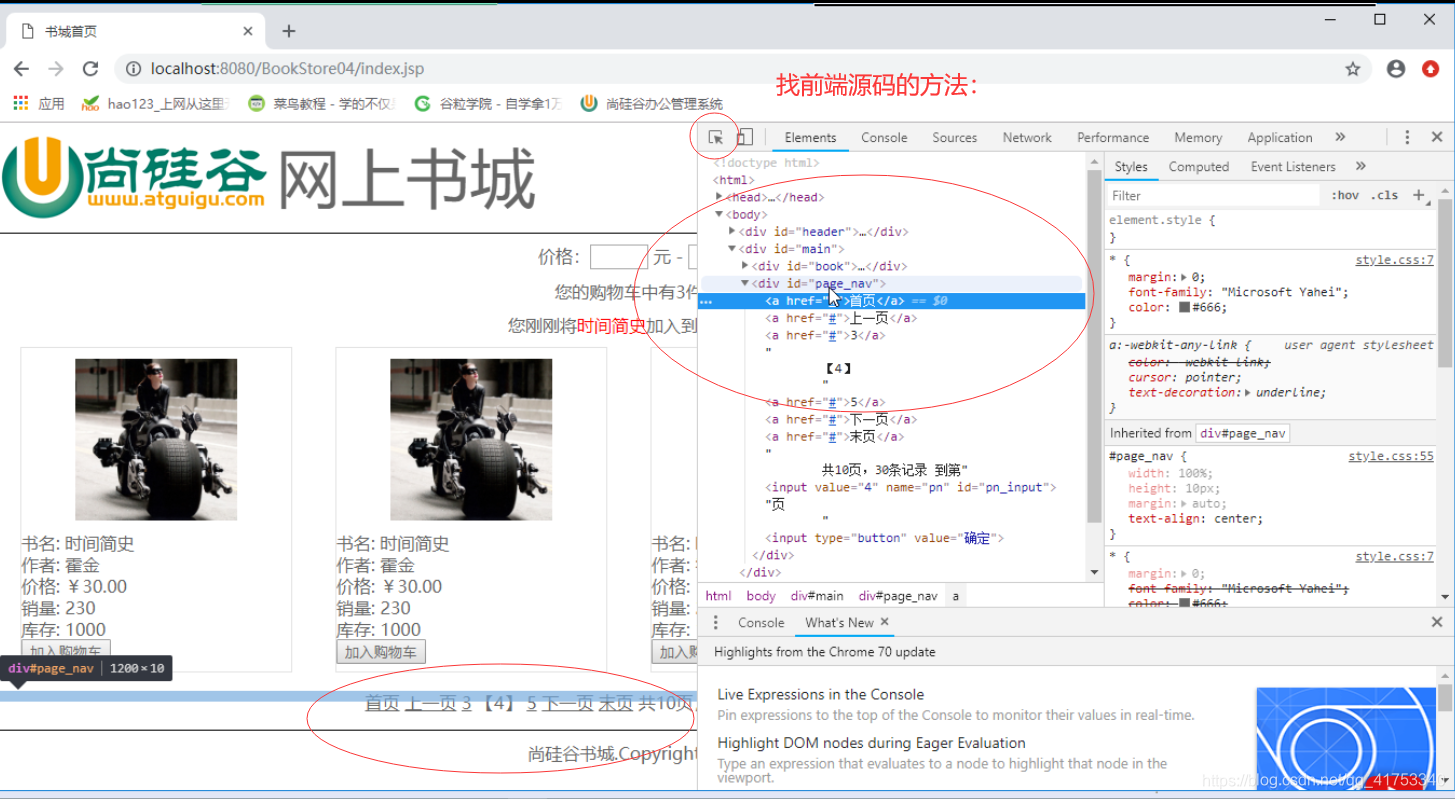Image resolution: width=1455 pixels, height=799 pixels.
Task: Expand the head node
Action: coord(720,197)
